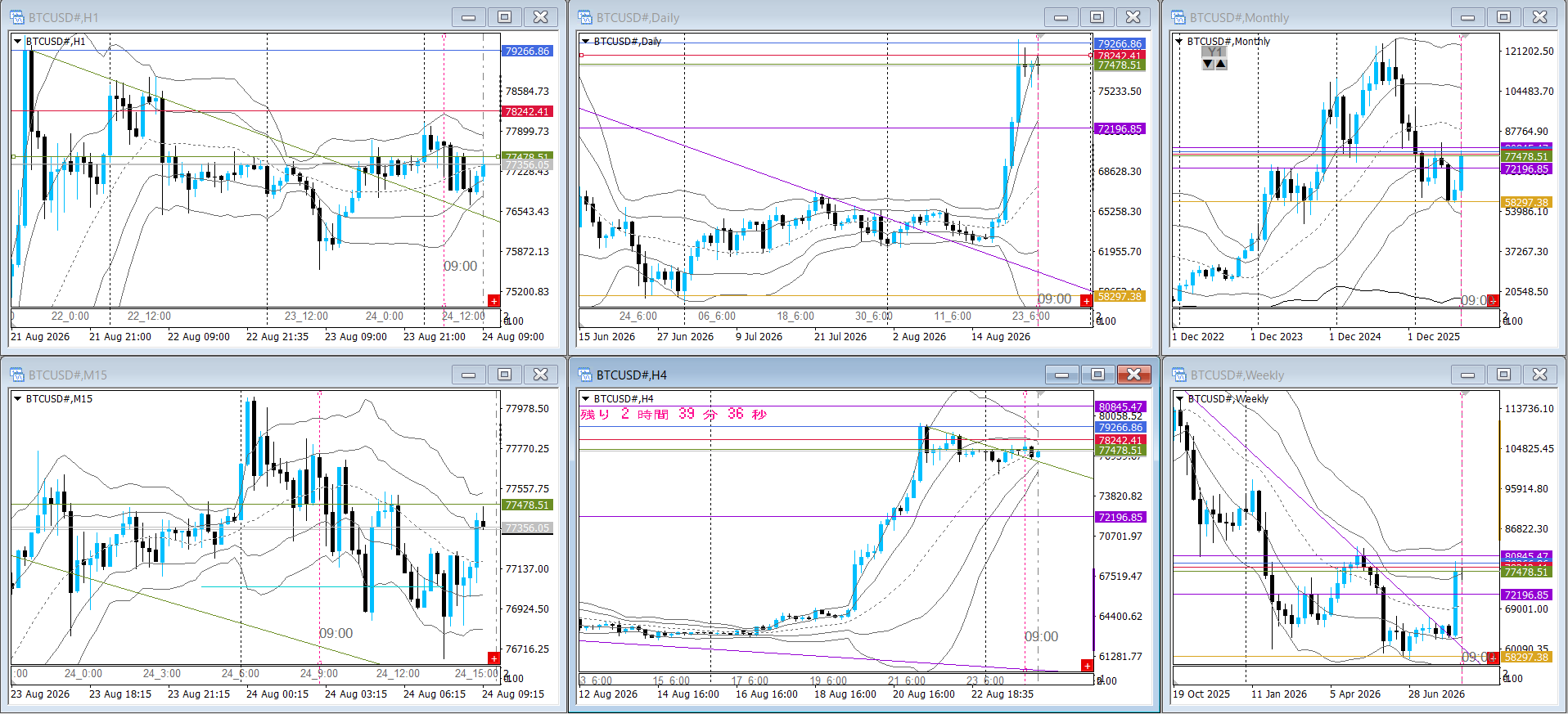Click the up arrow under Y1 in Monthly chart

tap(1221, 64)
